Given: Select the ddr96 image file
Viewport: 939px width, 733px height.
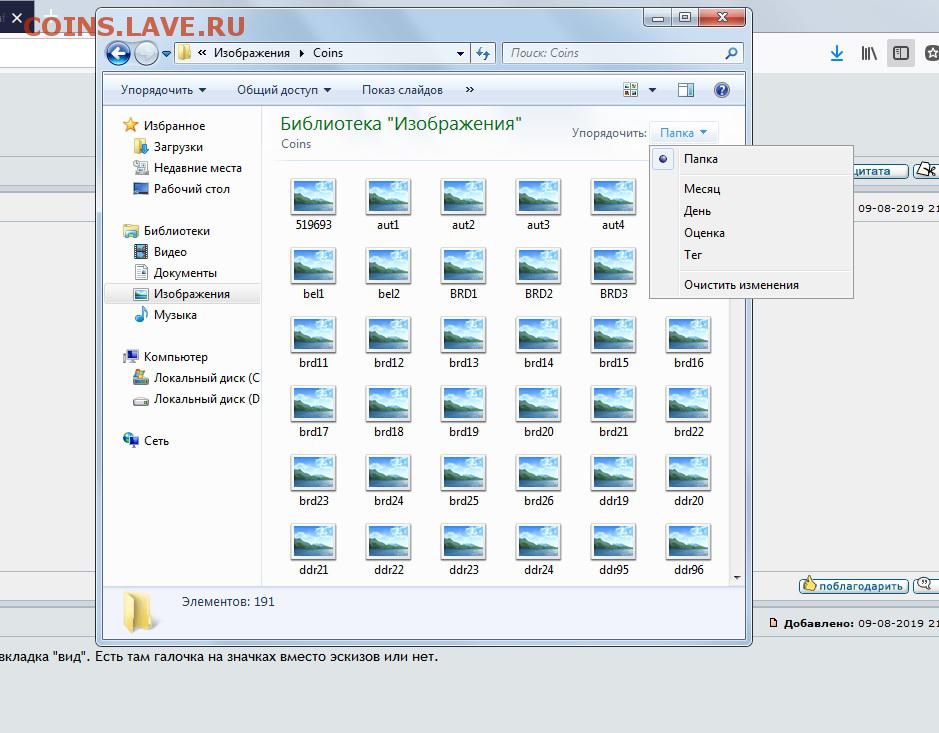Looking at the screenshot, I should [x=689, y=549].
